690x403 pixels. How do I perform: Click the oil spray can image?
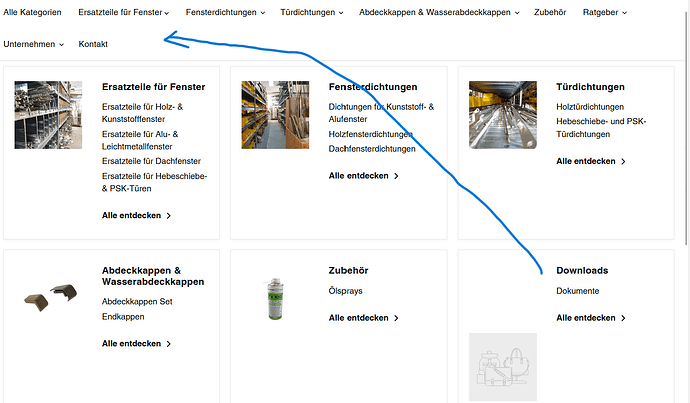click(275, 299)
